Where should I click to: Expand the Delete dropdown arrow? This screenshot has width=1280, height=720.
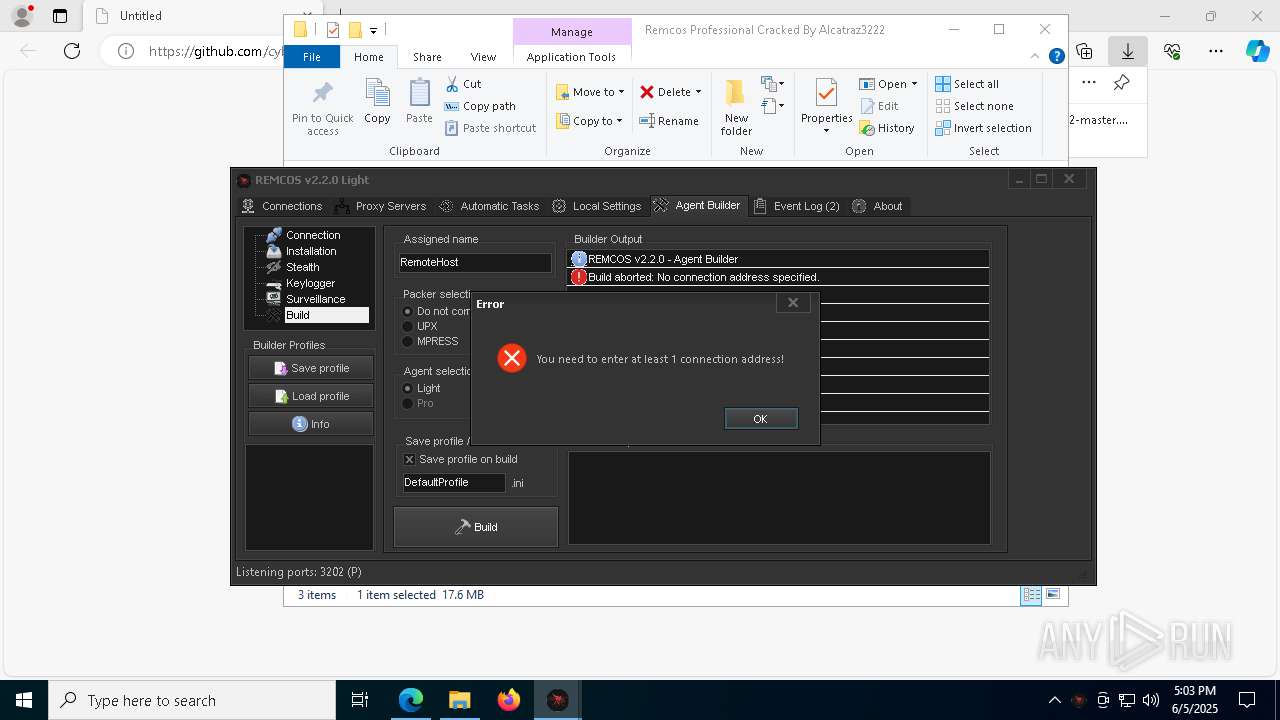click(x=698, y=92)
